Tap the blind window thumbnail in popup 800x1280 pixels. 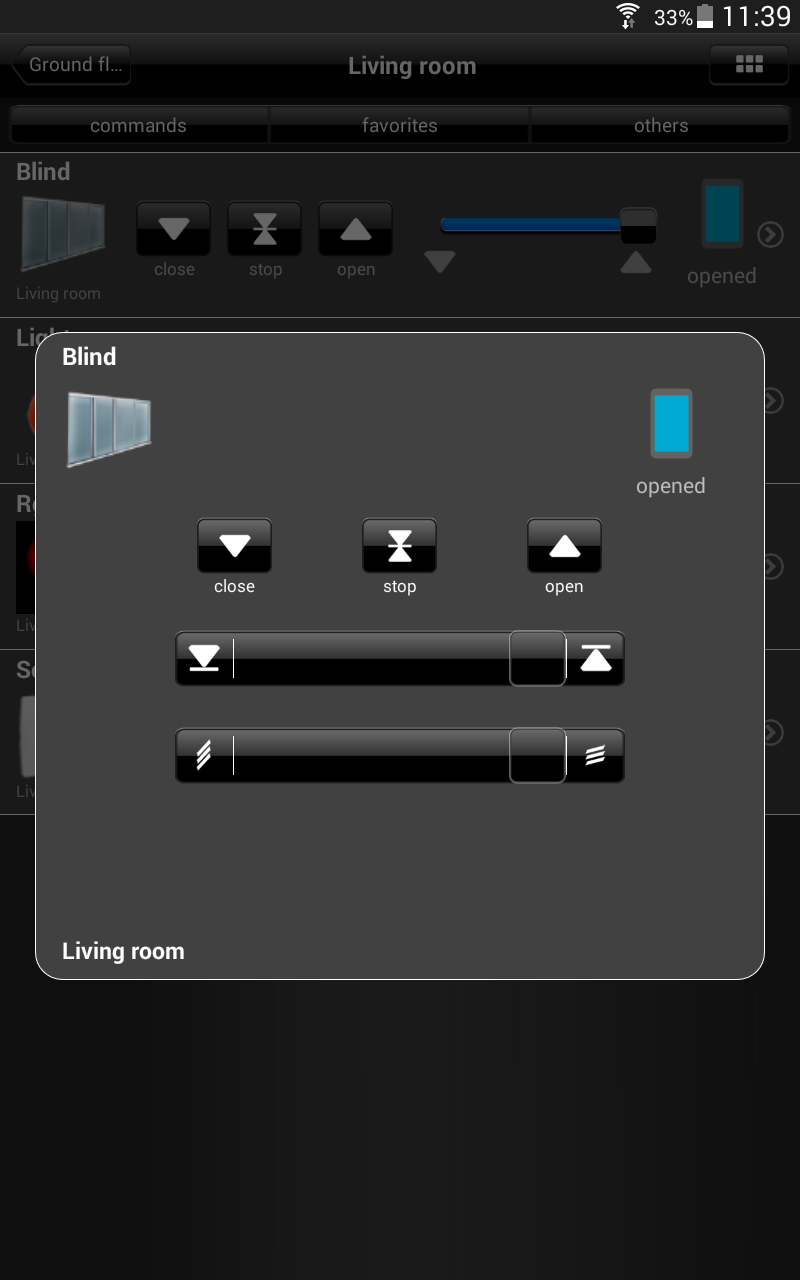point(109,429)
